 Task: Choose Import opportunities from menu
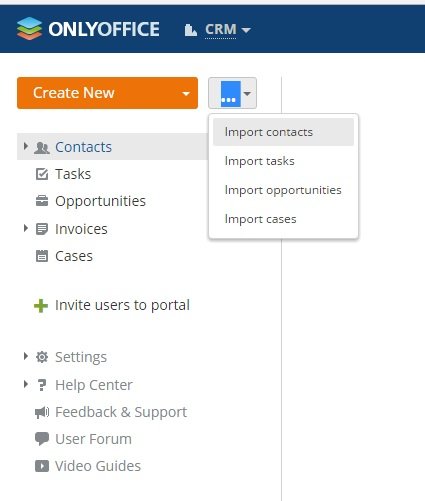(283, 190)
